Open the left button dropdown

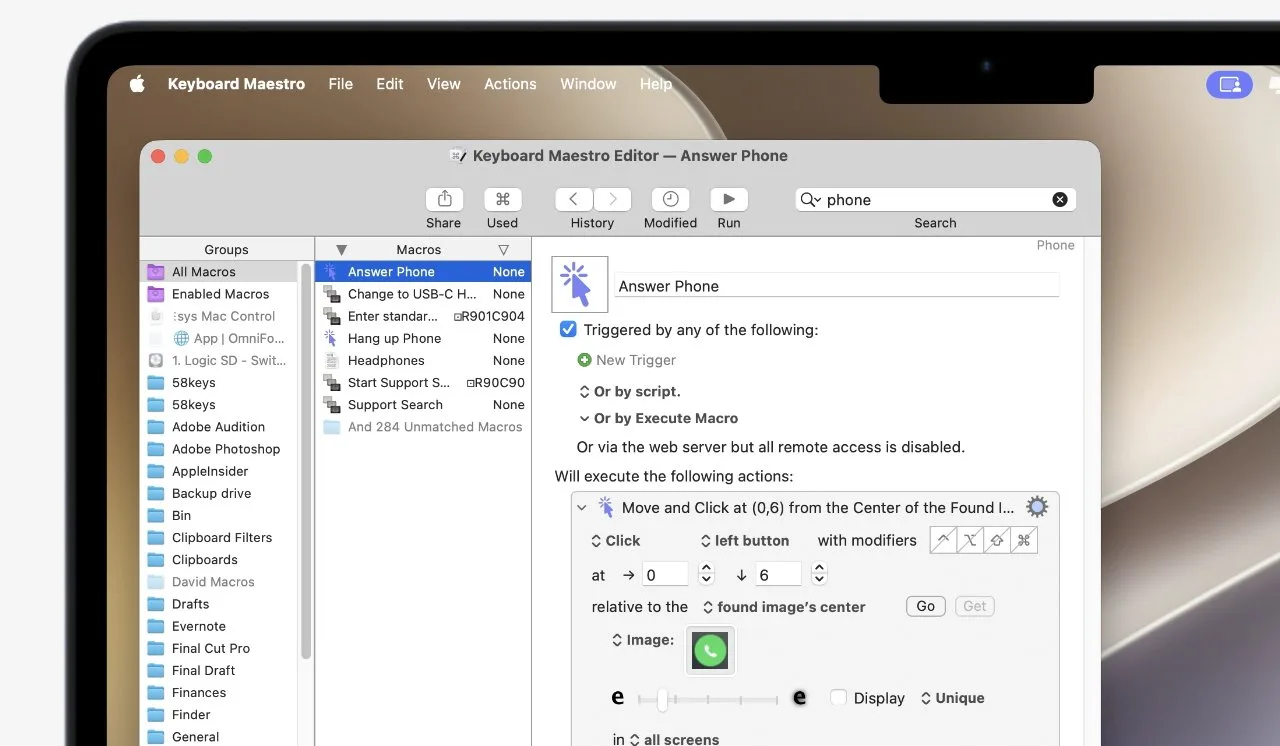tap(744, 541)
